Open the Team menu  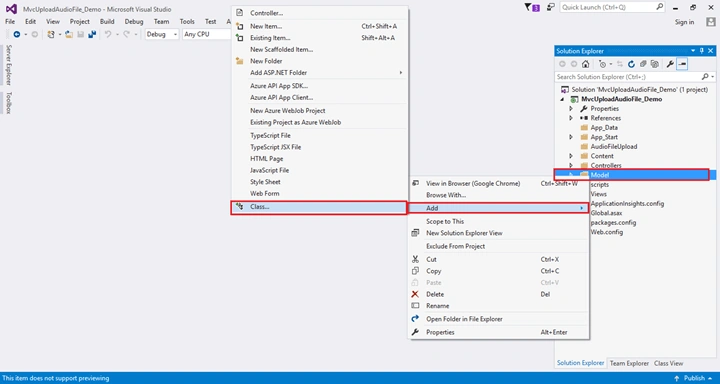162,22
